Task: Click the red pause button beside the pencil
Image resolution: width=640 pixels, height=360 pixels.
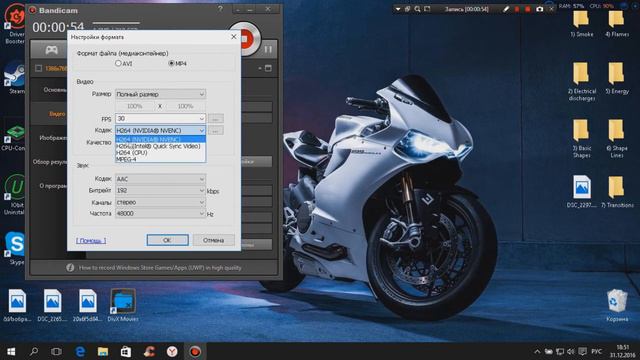Action: tap(517, 9)
